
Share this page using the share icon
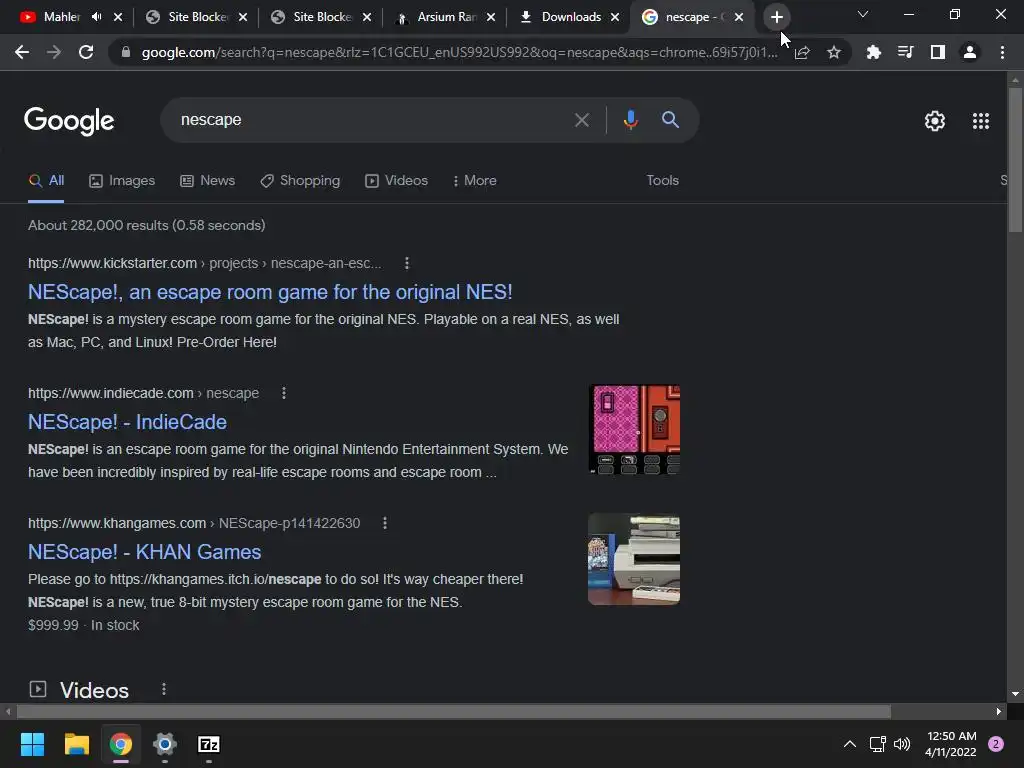pos(802,52)
